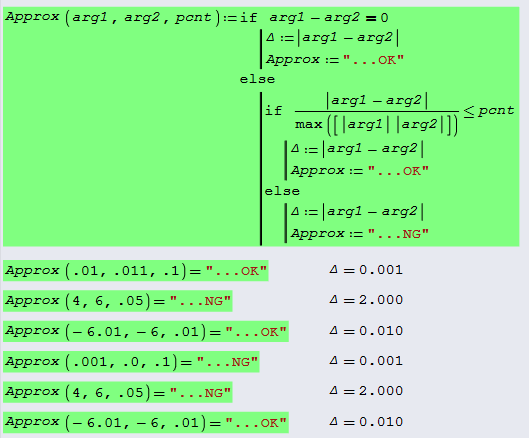Click the outer else keyword below the first "...OK"
Viewport: 529px width, 438px height.
[x=257, y=79]
